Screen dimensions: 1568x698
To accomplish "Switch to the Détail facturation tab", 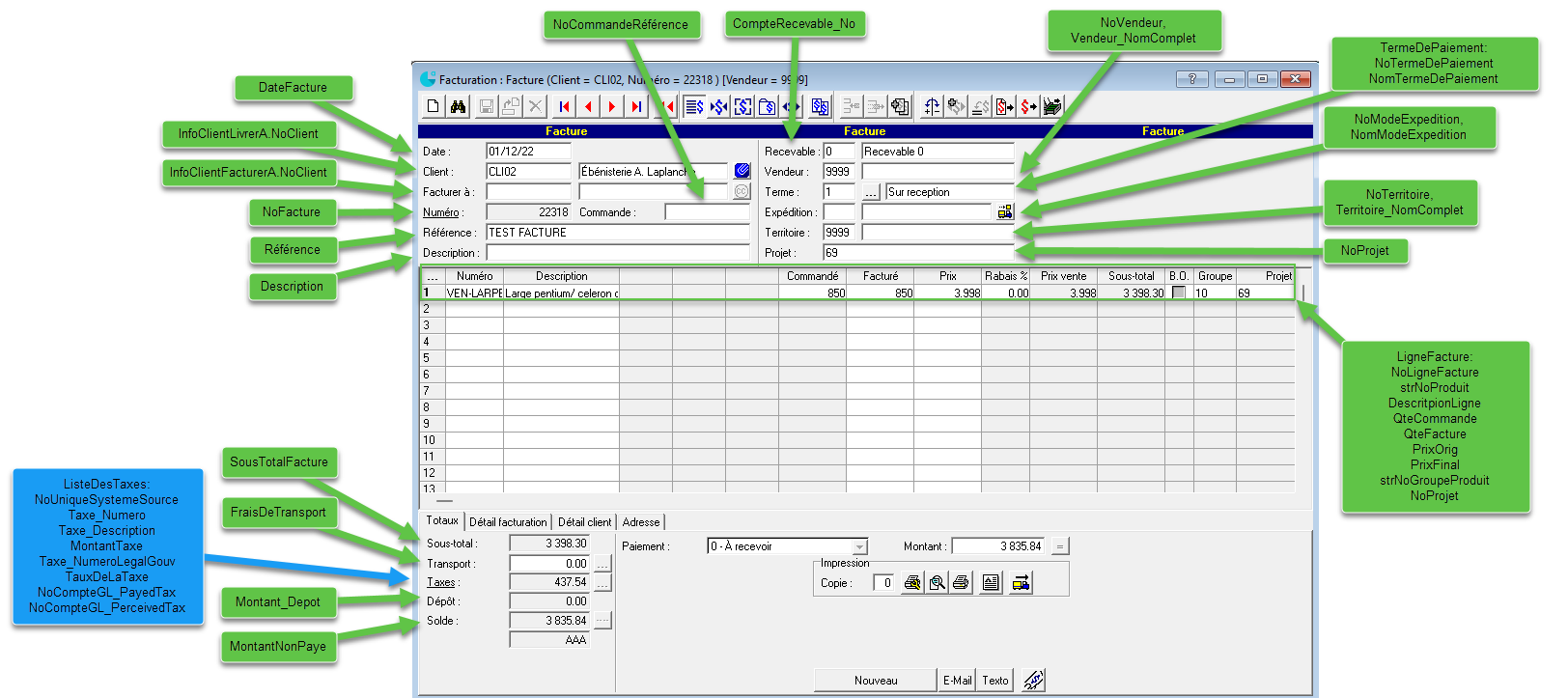I will pyautogui.click(x=508, y=522).
